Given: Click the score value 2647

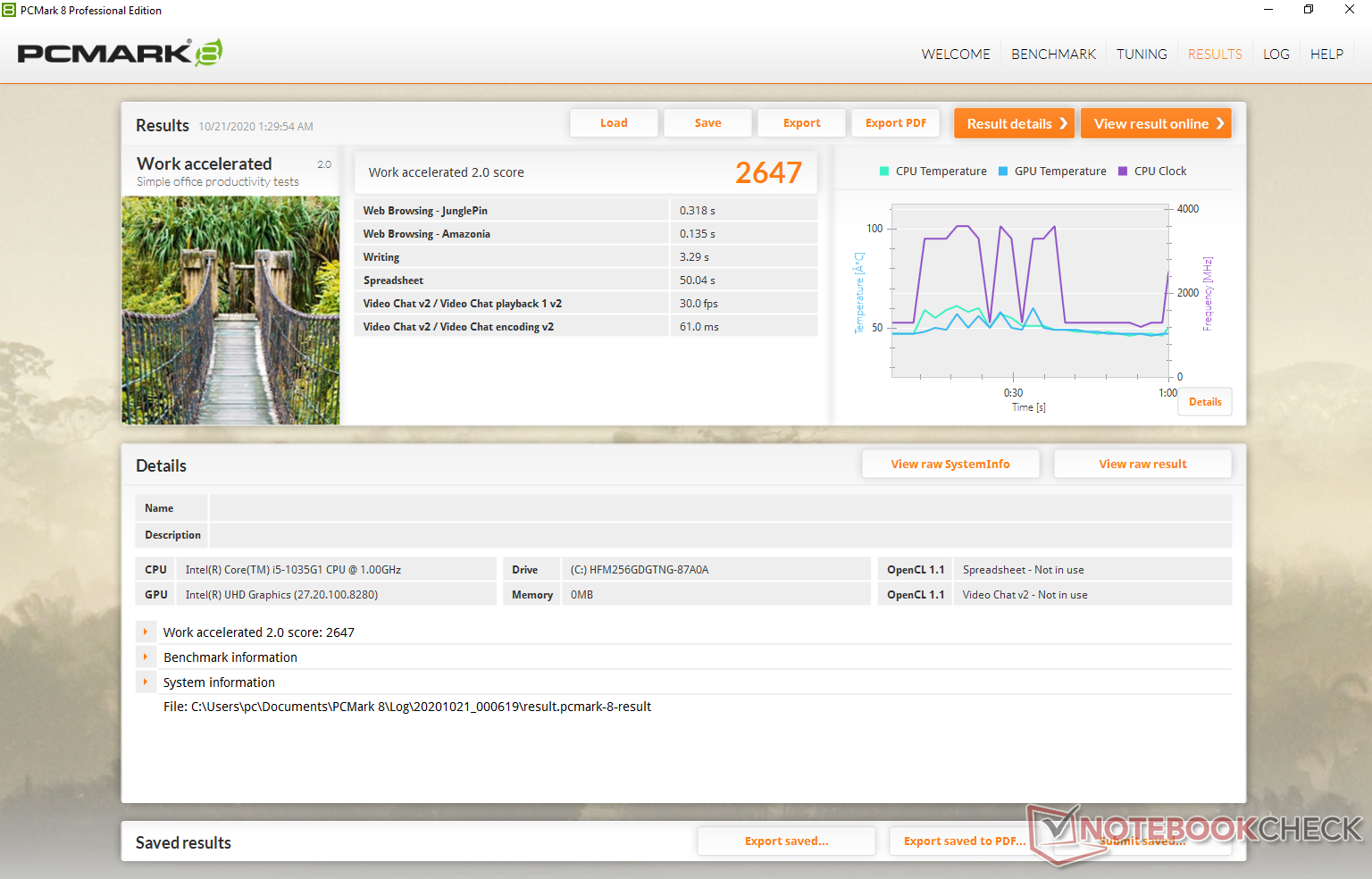Looking at the screenshot, I should pos(768,172).
